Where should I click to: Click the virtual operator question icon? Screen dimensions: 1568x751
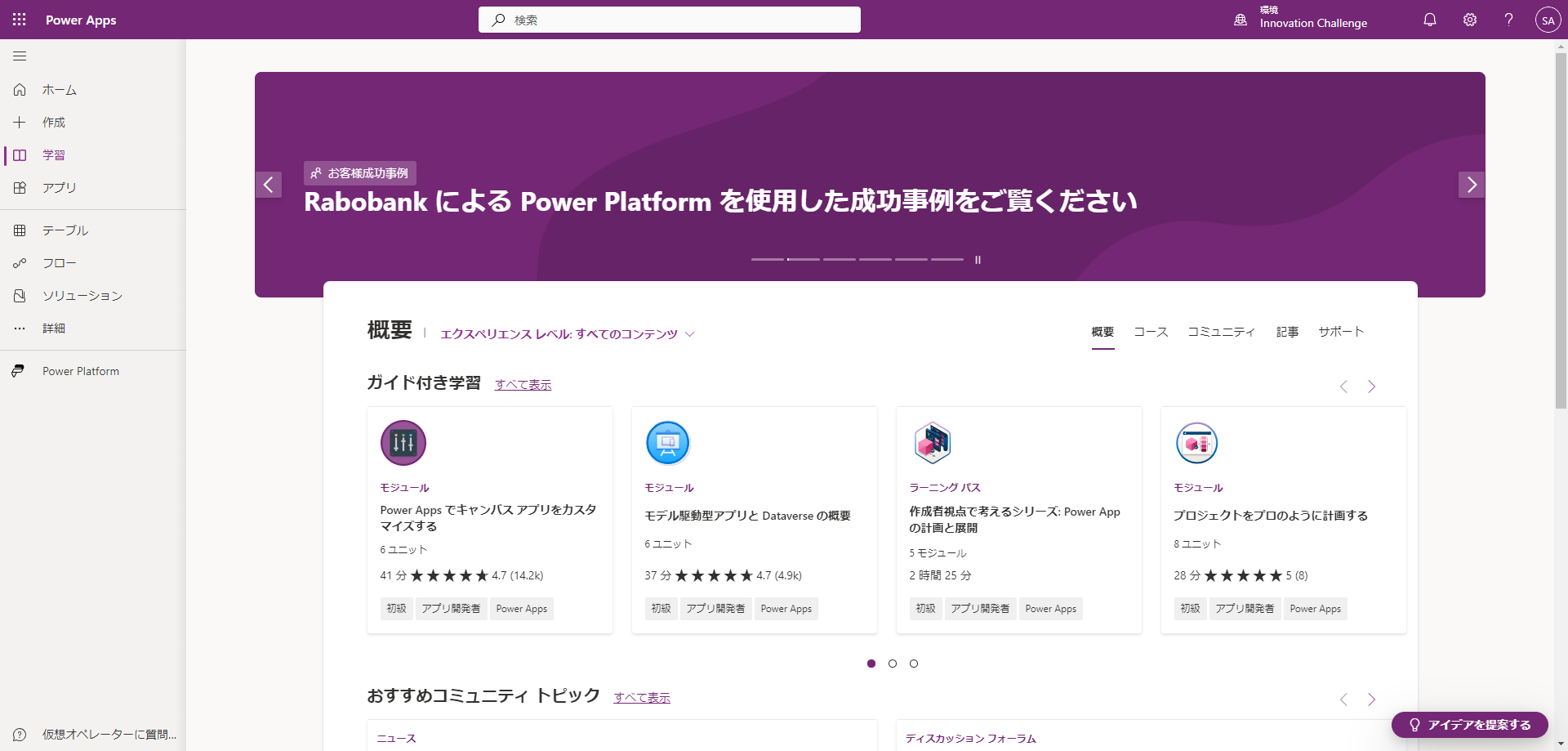tap(20, 735)
